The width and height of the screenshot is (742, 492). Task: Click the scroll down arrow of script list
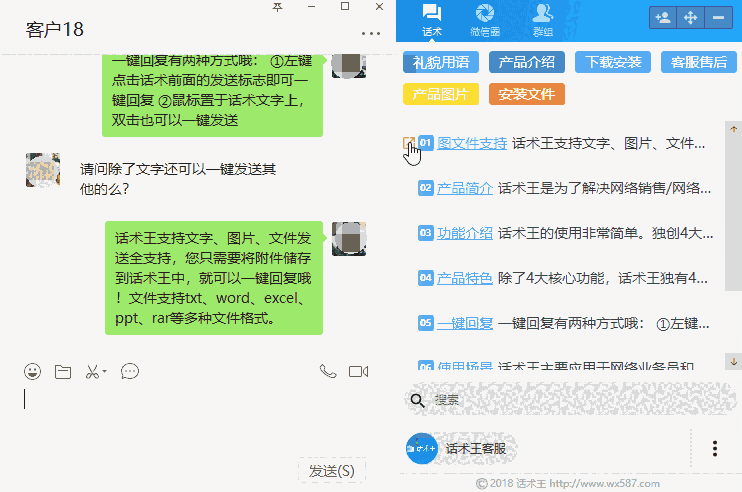click(x=733, y=362)
